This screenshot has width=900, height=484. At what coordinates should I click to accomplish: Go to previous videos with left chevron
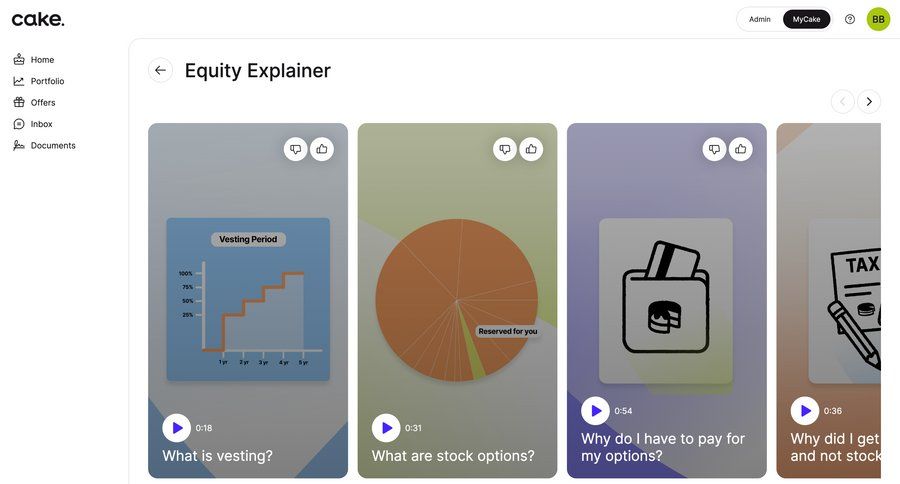(x=842, y=101)
